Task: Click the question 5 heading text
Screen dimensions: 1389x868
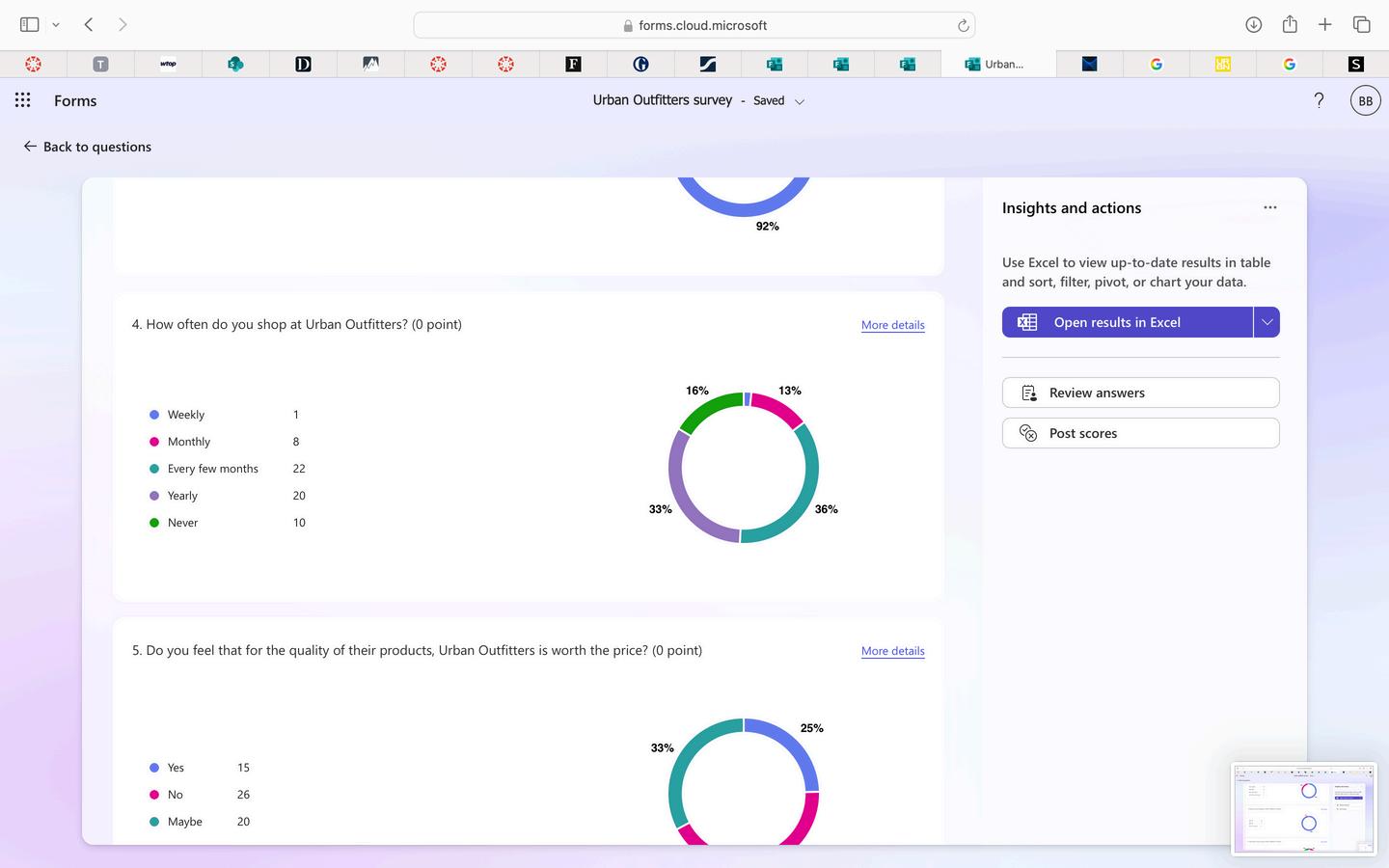Action: (417, 650)
